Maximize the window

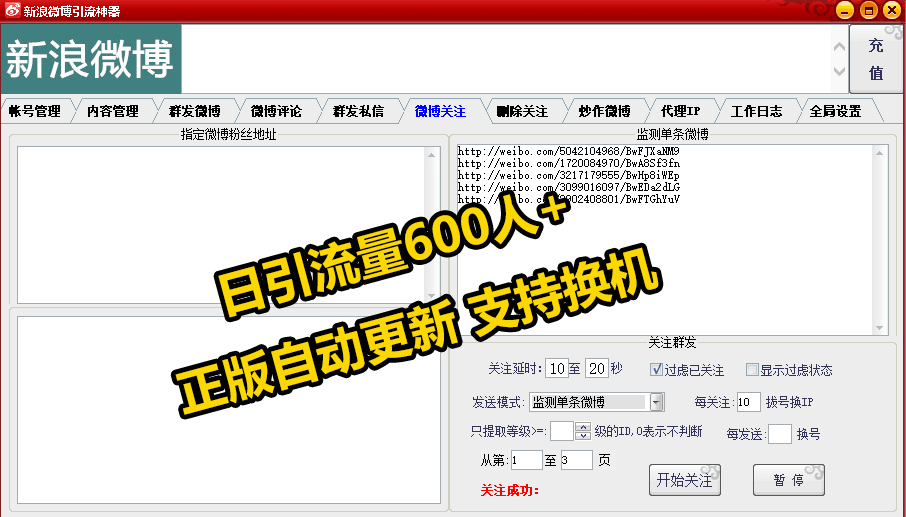868,10
